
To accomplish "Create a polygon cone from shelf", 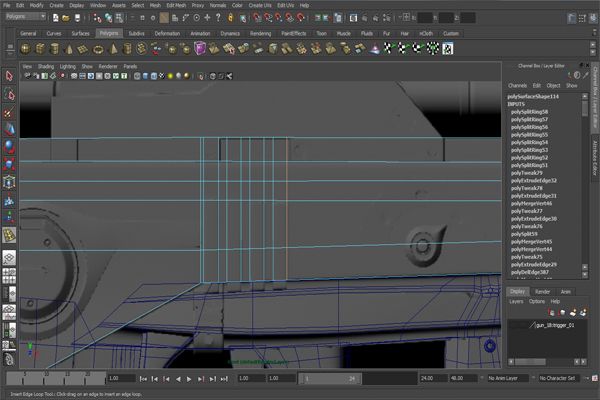I will click(69, 49).
